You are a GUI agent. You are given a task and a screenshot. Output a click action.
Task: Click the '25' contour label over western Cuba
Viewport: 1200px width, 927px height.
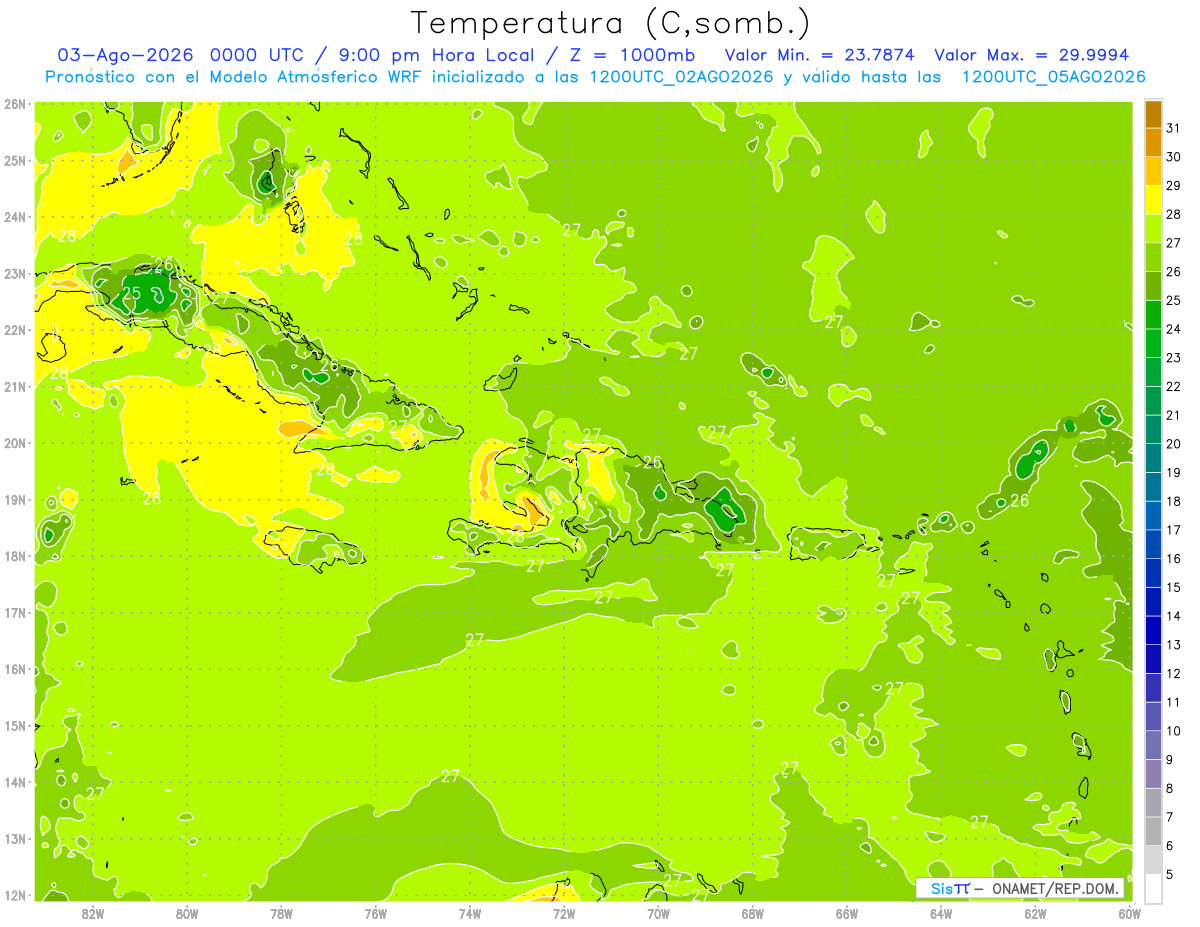pos(131,294)
